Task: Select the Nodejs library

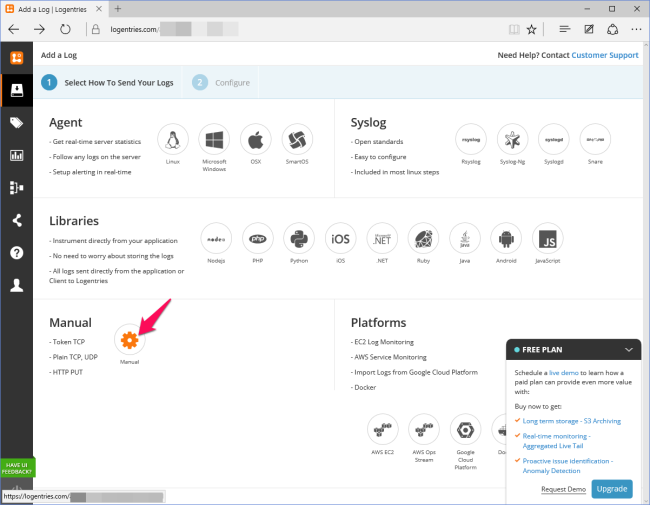Action: tap(216, 239)
